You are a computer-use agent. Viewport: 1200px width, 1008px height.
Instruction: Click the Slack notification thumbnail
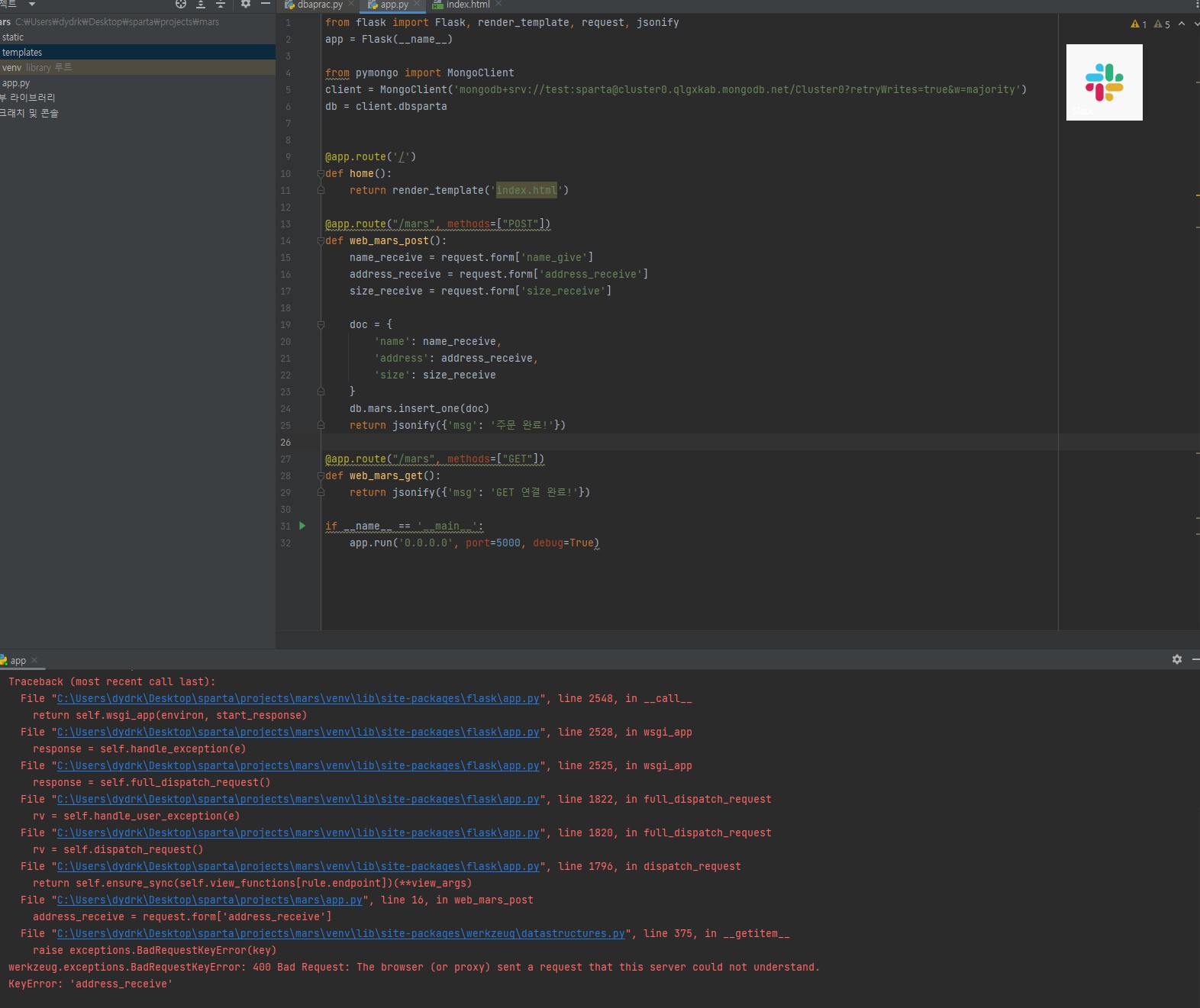tap(1105, 82)
